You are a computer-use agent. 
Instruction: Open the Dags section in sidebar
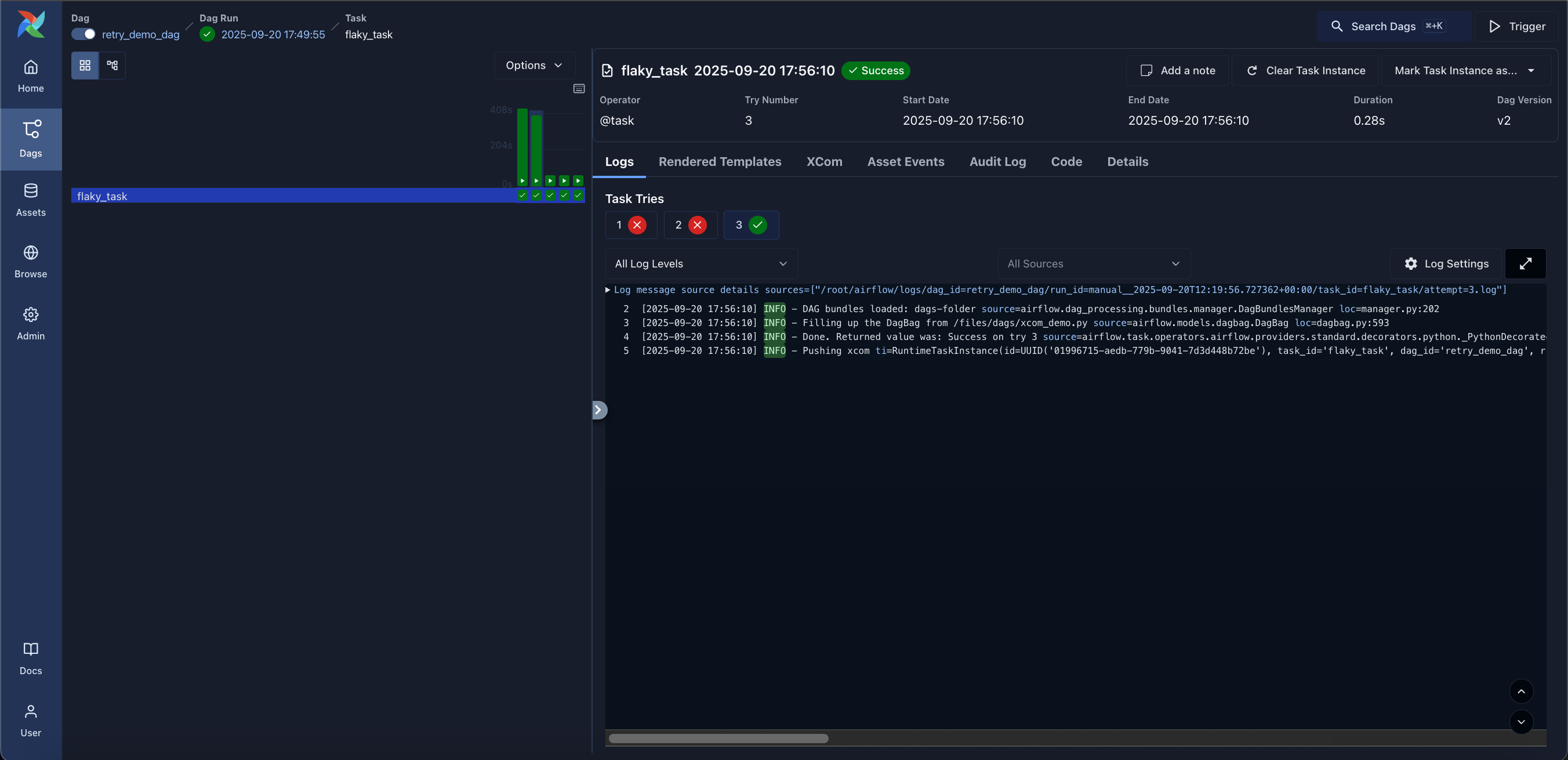(30, 139)
